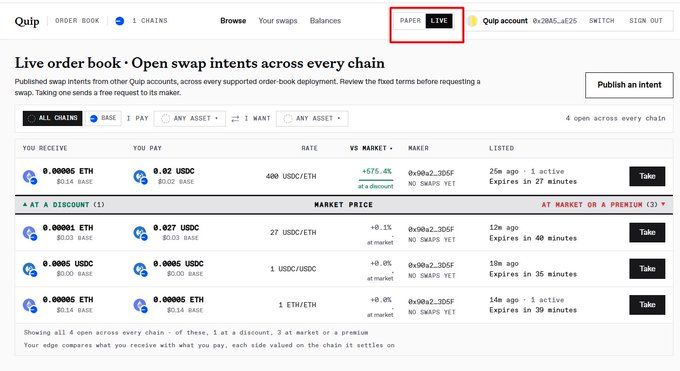Open the I WANT any asset dropdown
The image size is (680, 371).
312,118
